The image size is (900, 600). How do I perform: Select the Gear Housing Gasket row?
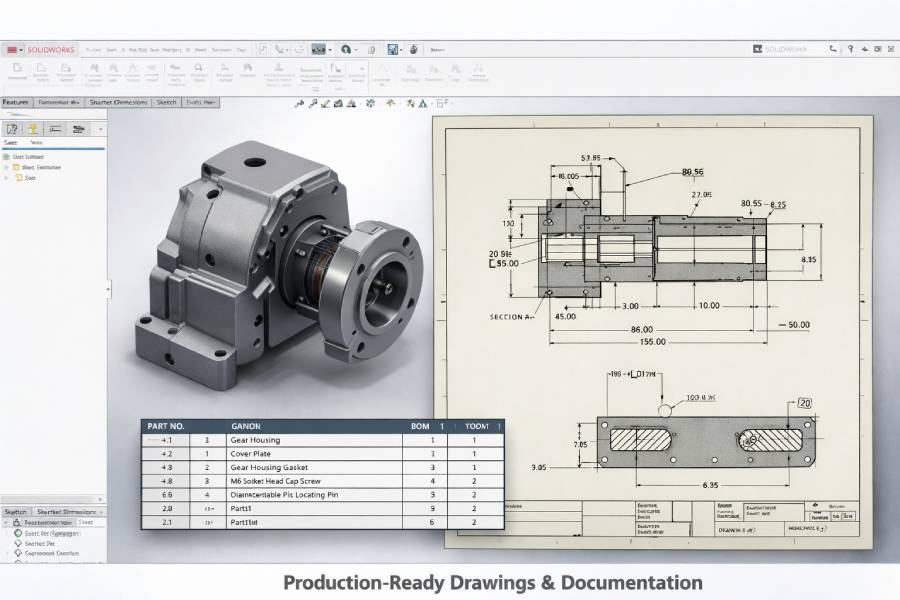pyautogui.click(x=323, y=467)
